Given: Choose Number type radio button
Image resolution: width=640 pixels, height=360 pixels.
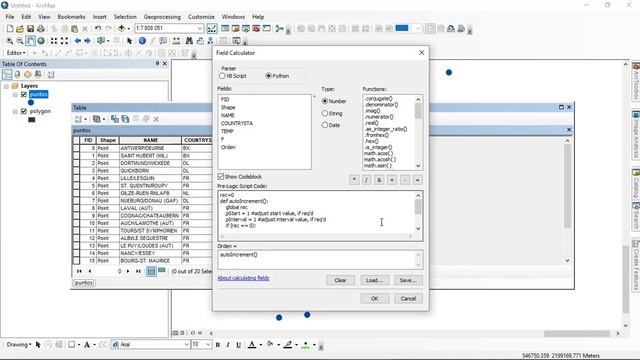Looking at the screenshot, I should pyautogui.click(x=325, y=101).
